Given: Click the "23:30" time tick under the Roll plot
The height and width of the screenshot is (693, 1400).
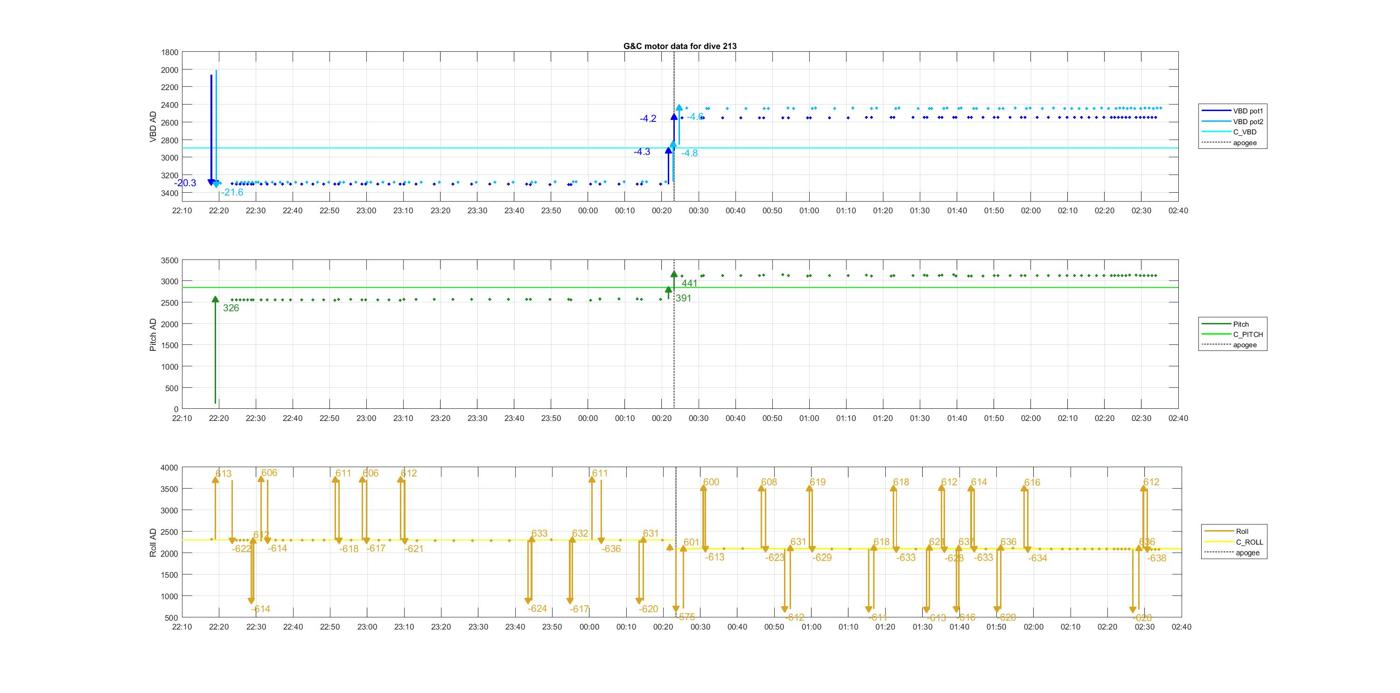Looking at the screenshot, I should pyautogui.click(x=477, y=627).
